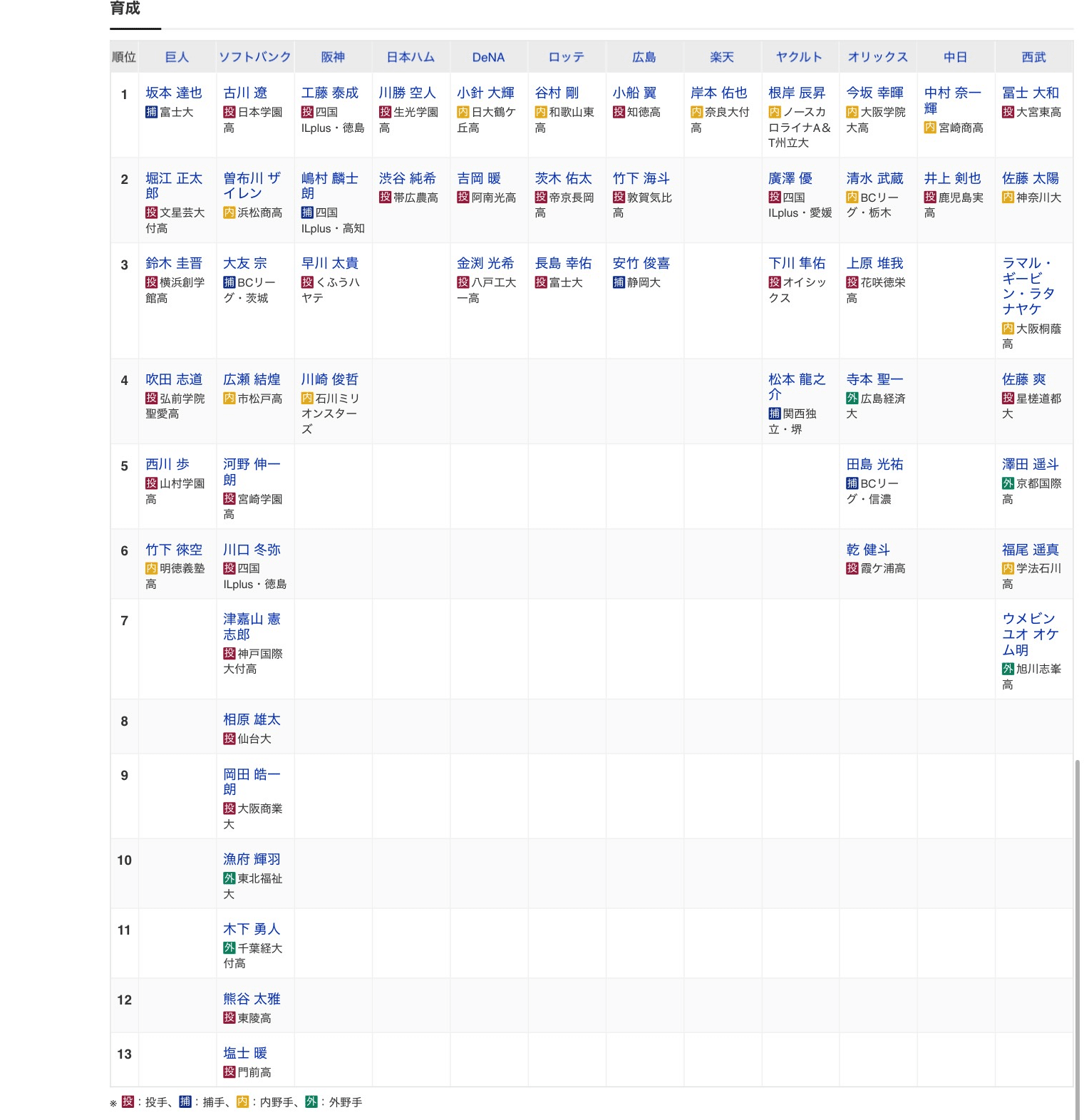Open the 日本ハム team header link
Viewport: 1084px width, 1120px height.
click(x=411, y=57)
